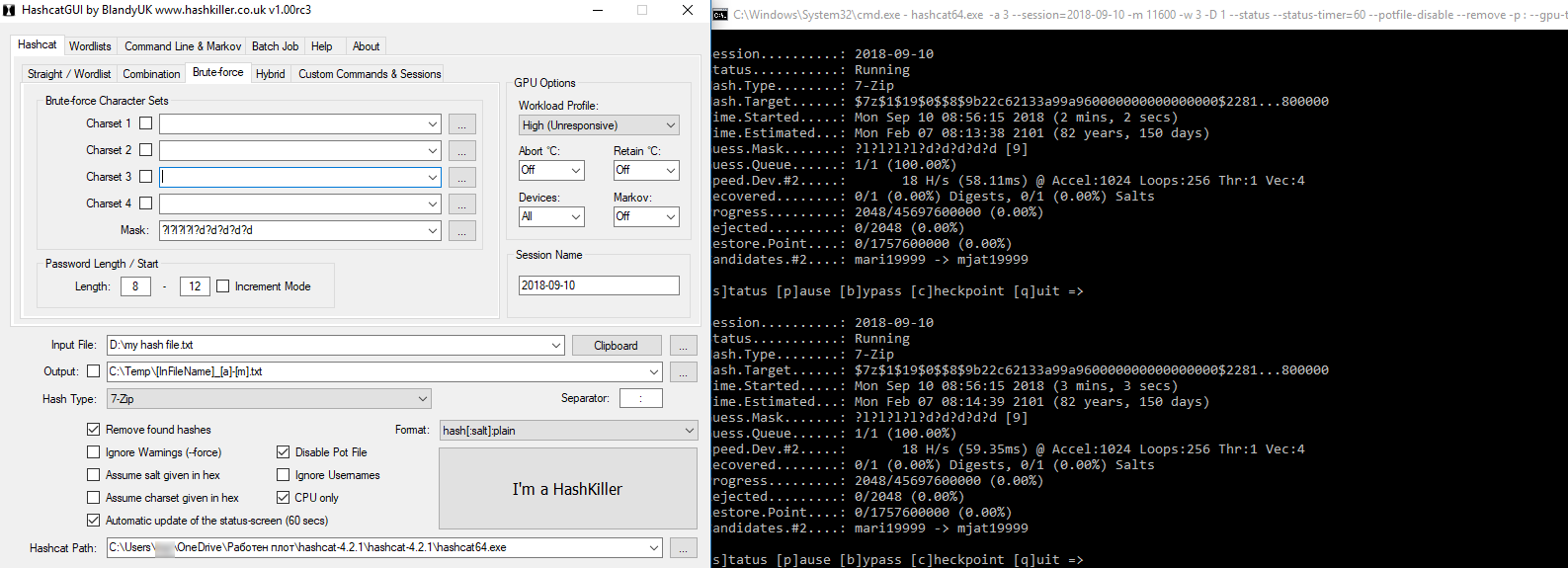This screenshot has width=1568, height=568.
Task: Click the Output path text field
Action: click(x=376, y=372)
